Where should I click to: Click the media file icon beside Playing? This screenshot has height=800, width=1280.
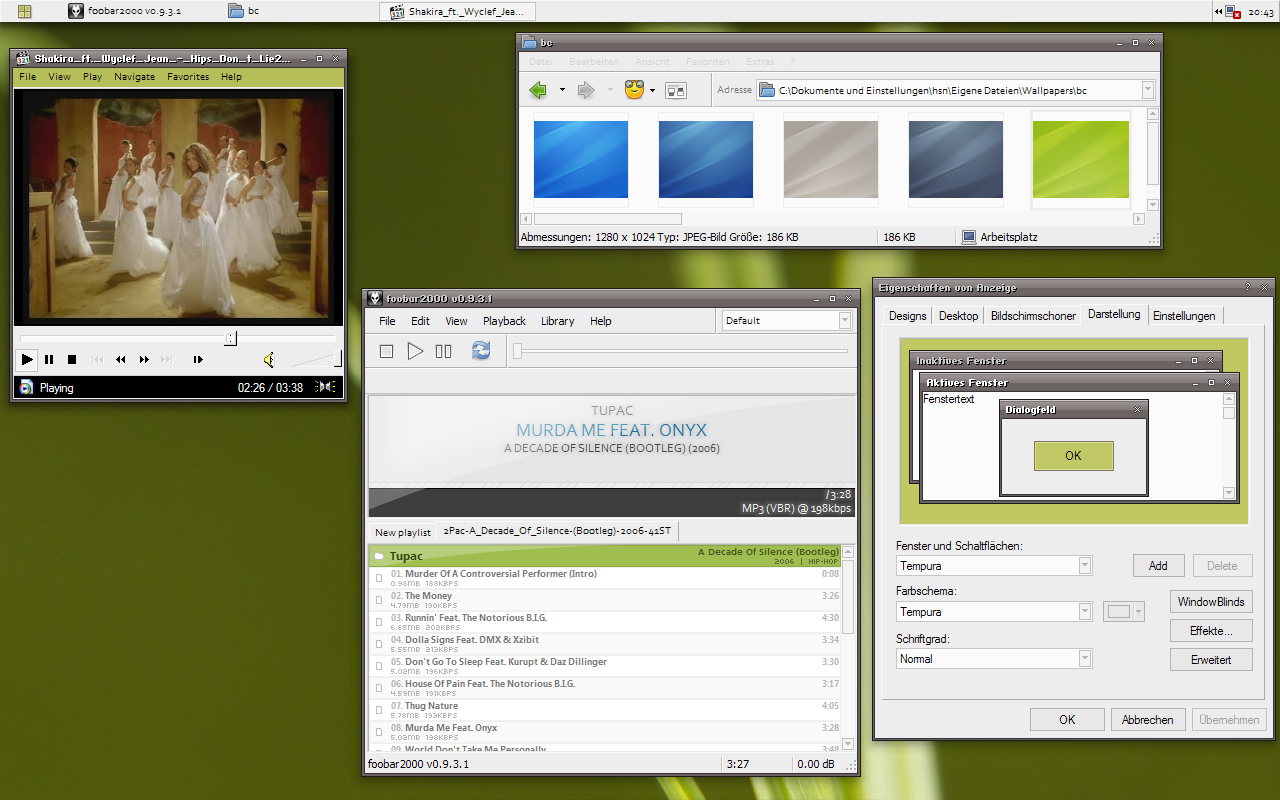[x=26, y=387]
